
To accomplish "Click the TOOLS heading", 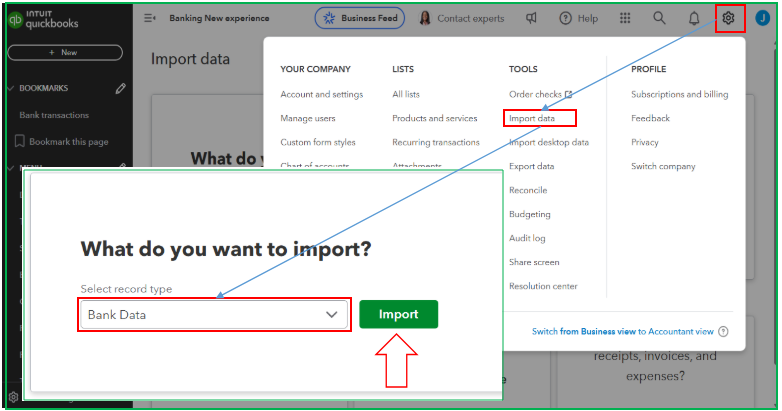I will pos(523,69).
